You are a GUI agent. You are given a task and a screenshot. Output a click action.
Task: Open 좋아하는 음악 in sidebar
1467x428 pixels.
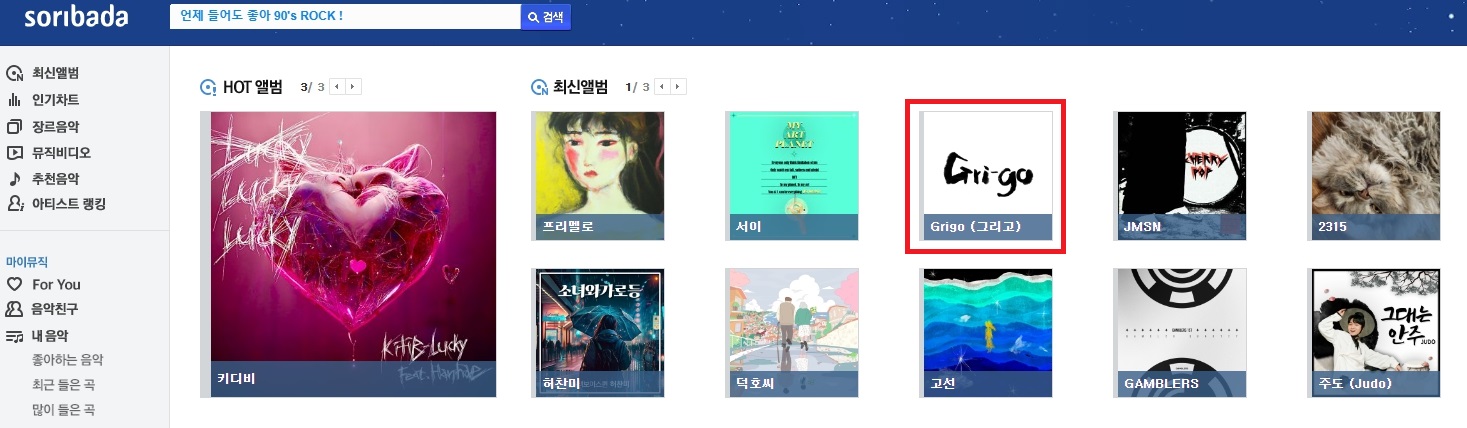pyautogui.click(x=68, y=360)
